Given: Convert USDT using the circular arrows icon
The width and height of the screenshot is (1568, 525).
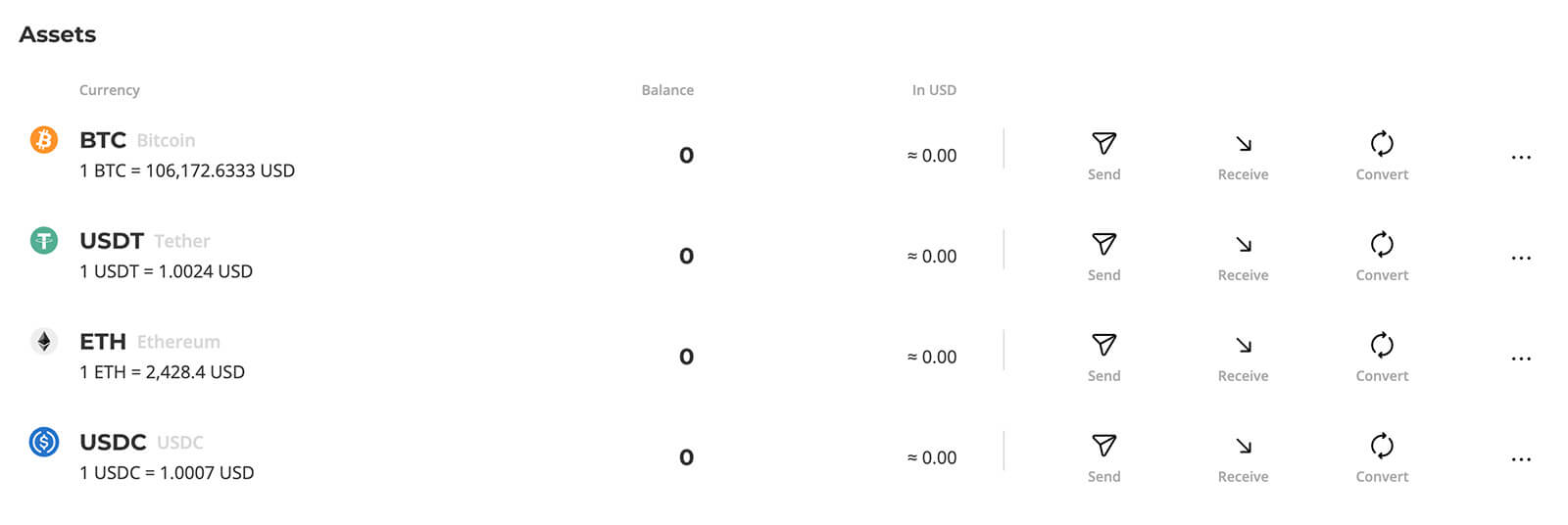Looking at the screenshot, I should 1382,244.
